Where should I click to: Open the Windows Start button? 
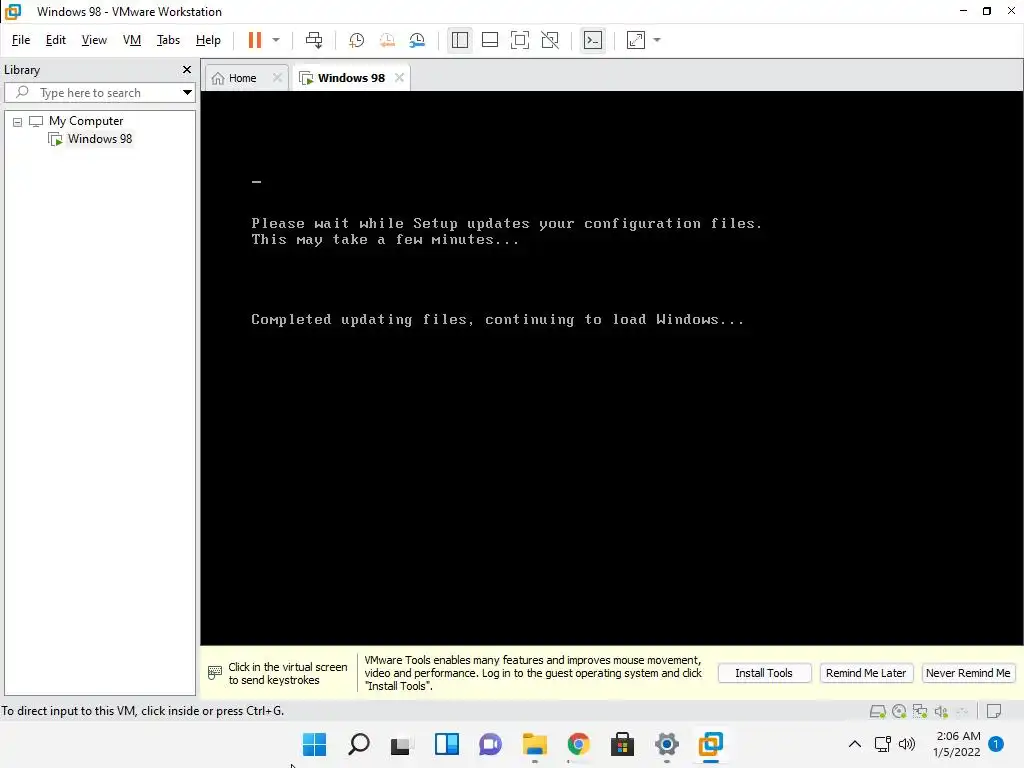tap(315, 744)
